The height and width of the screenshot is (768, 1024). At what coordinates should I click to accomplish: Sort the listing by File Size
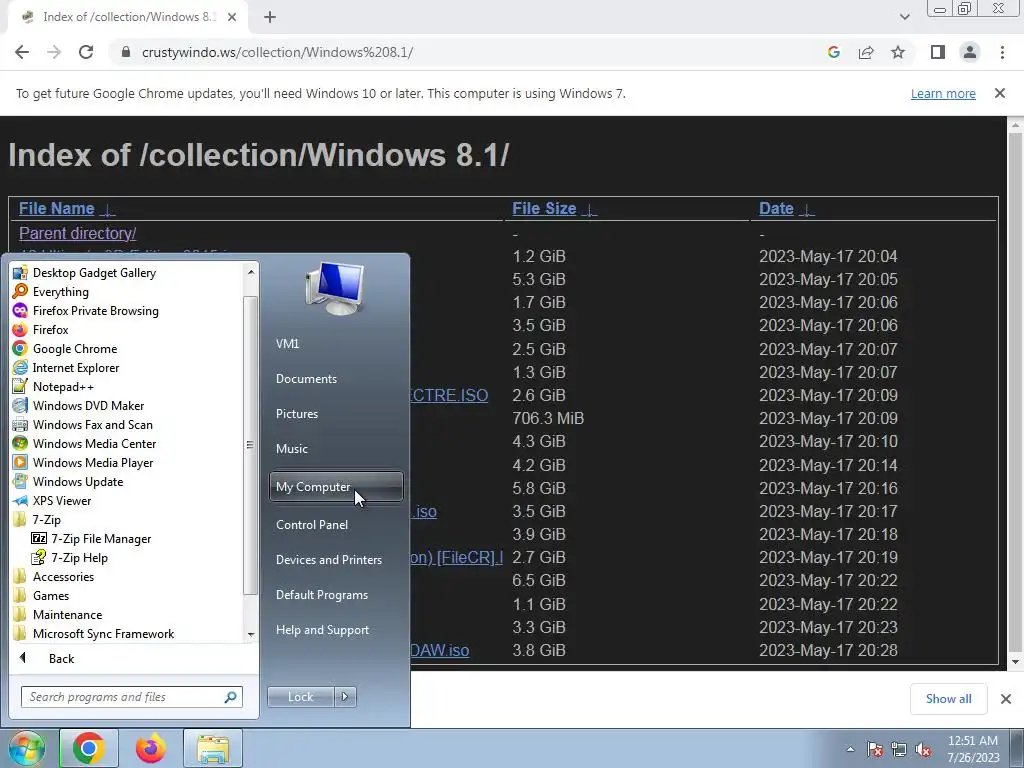(x=544, y=208)
